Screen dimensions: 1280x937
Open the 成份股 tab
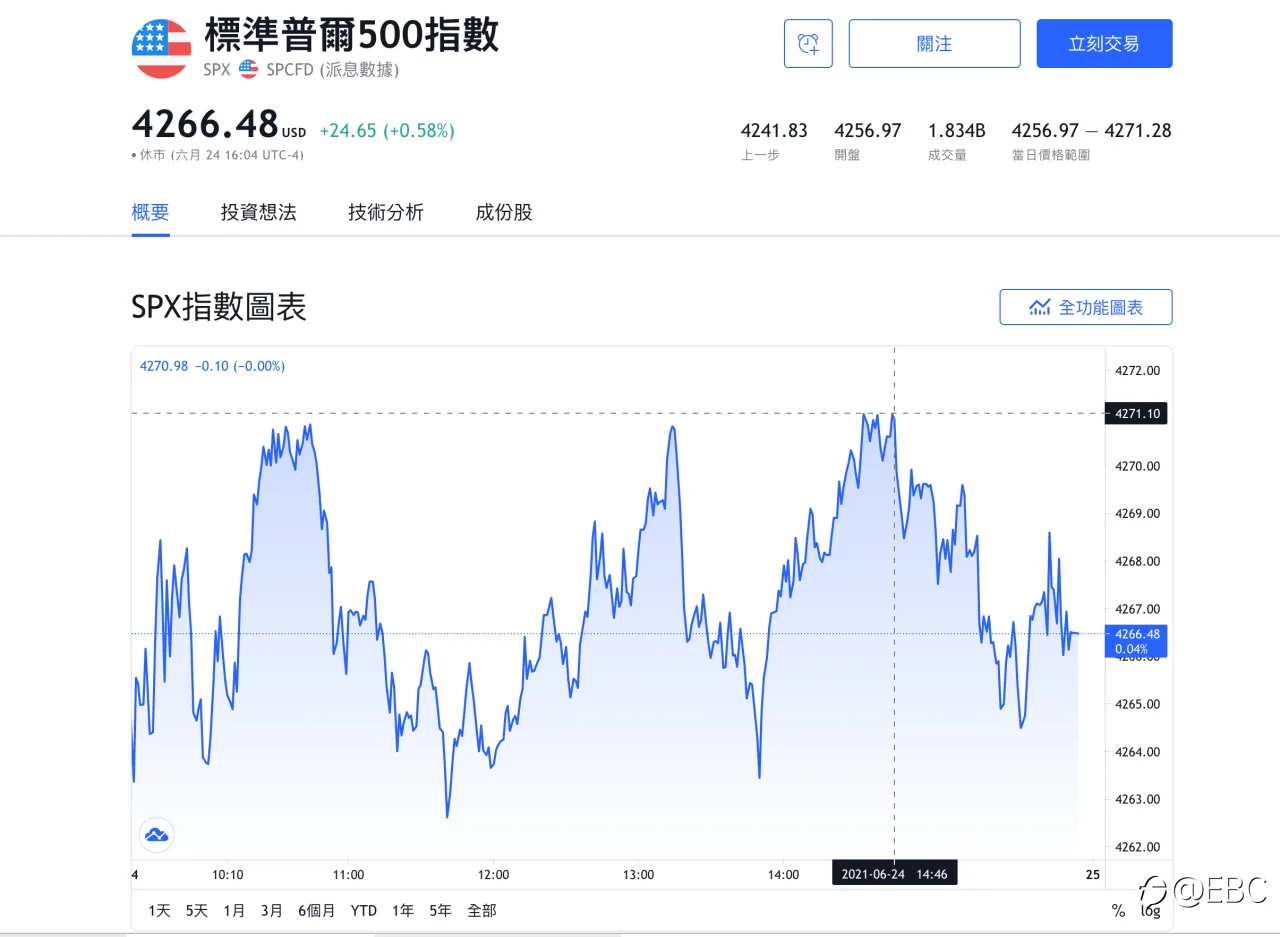pyautogui.click(x=504, y=212)
